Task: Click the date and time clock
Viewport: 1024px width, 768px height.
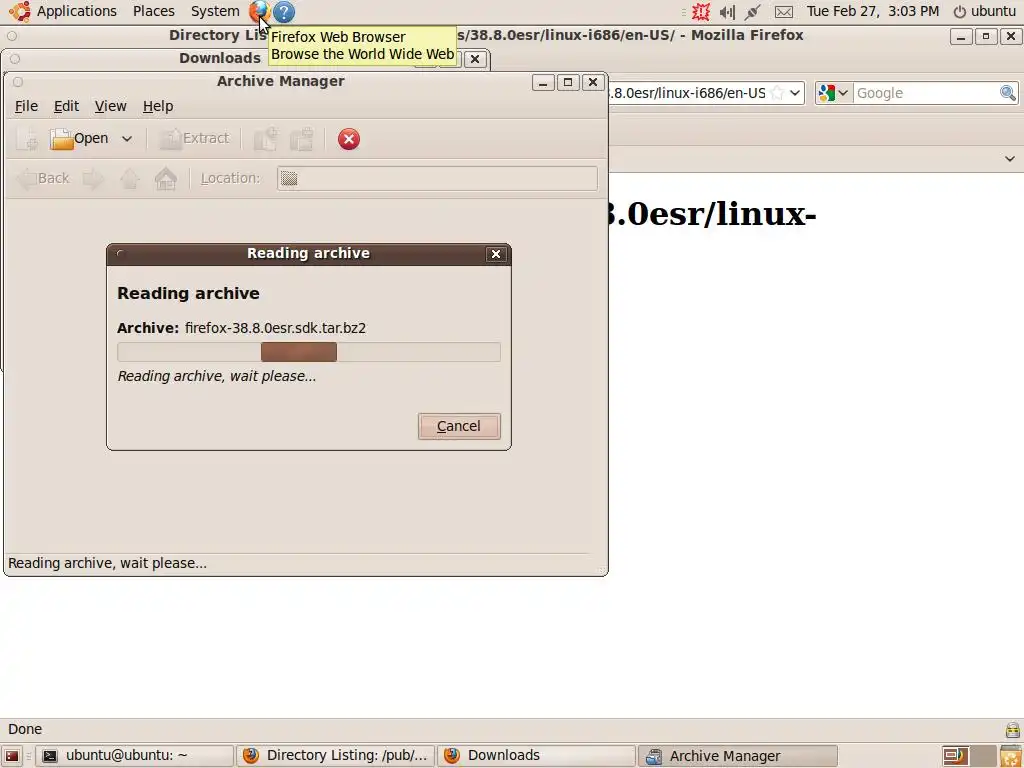Action: 872,11
